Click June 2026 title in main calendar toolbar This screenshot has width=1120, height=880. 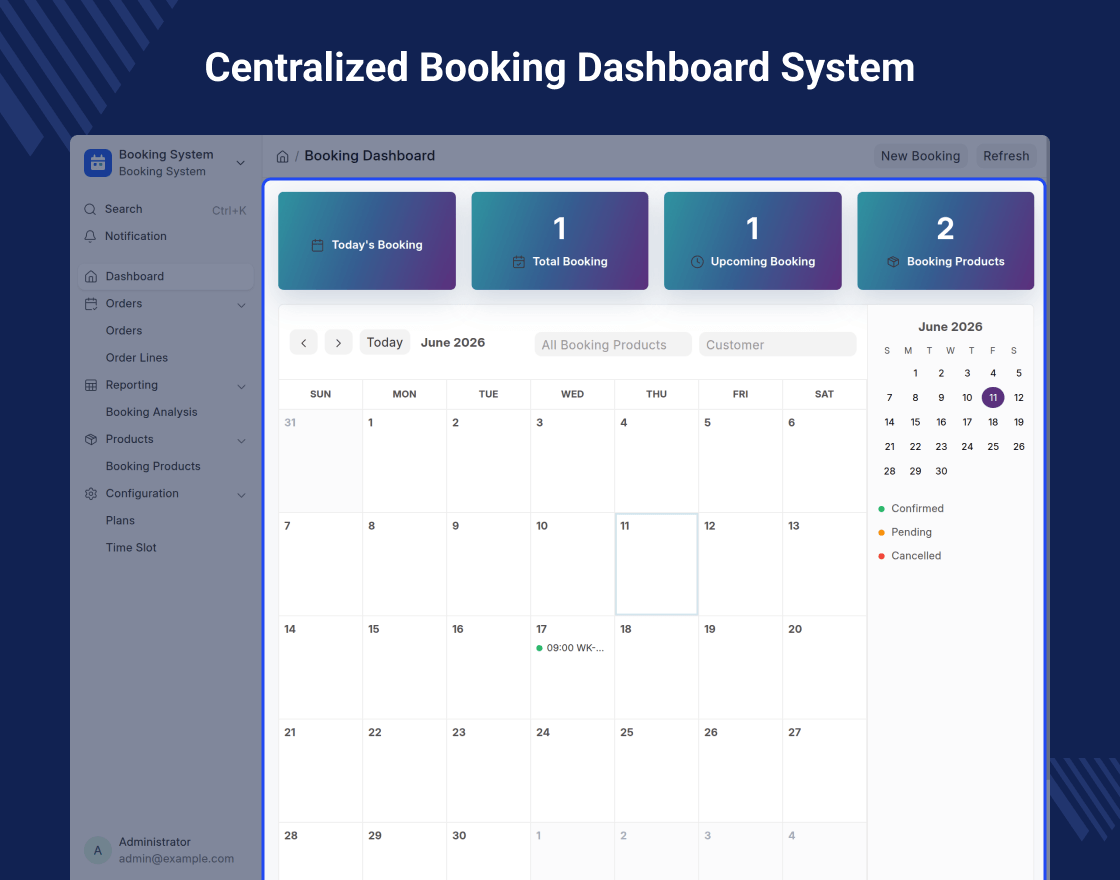click(453, 343)
